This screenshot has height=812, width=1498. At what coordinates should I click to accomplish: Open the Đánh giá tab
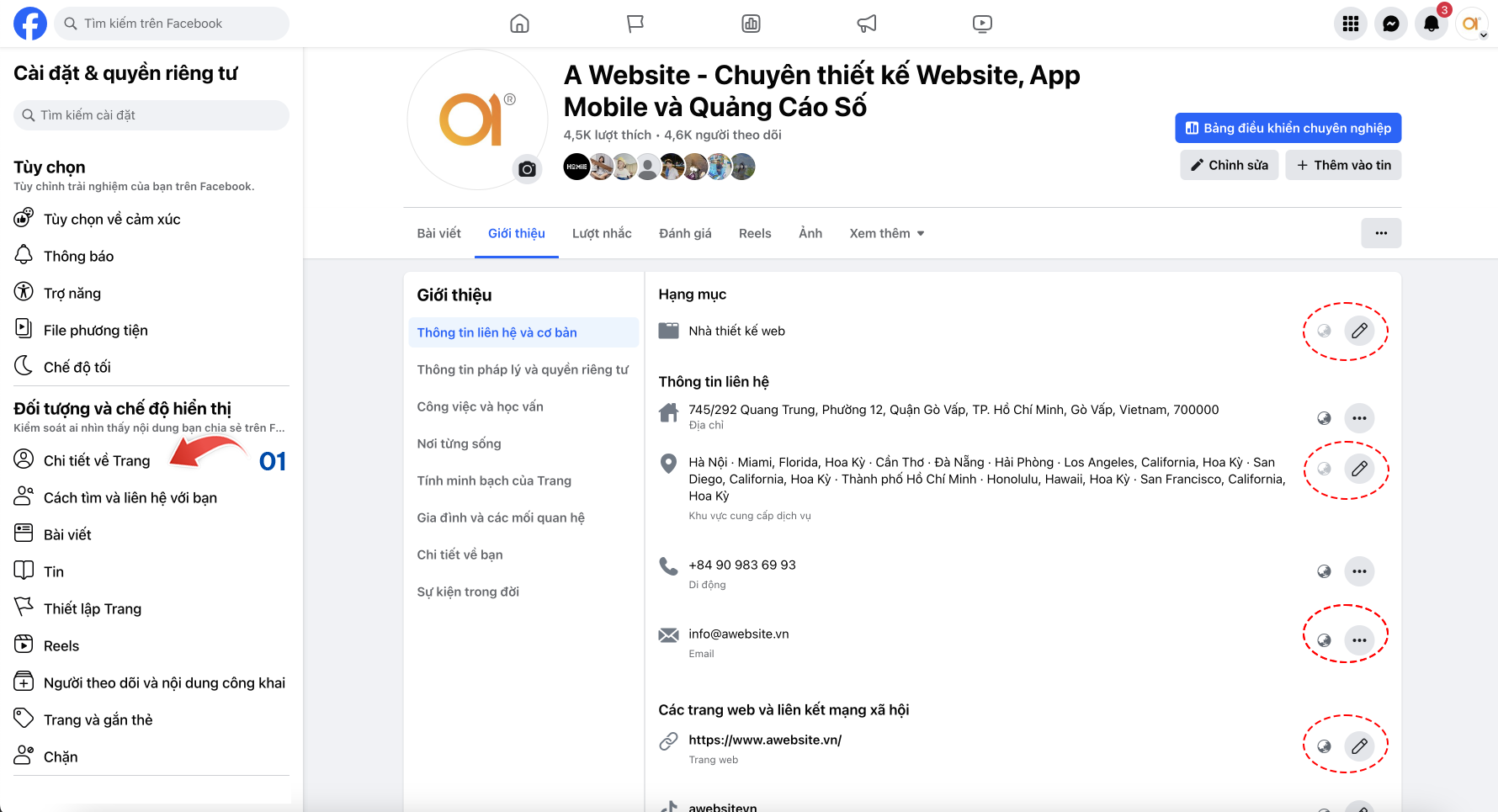685,233
